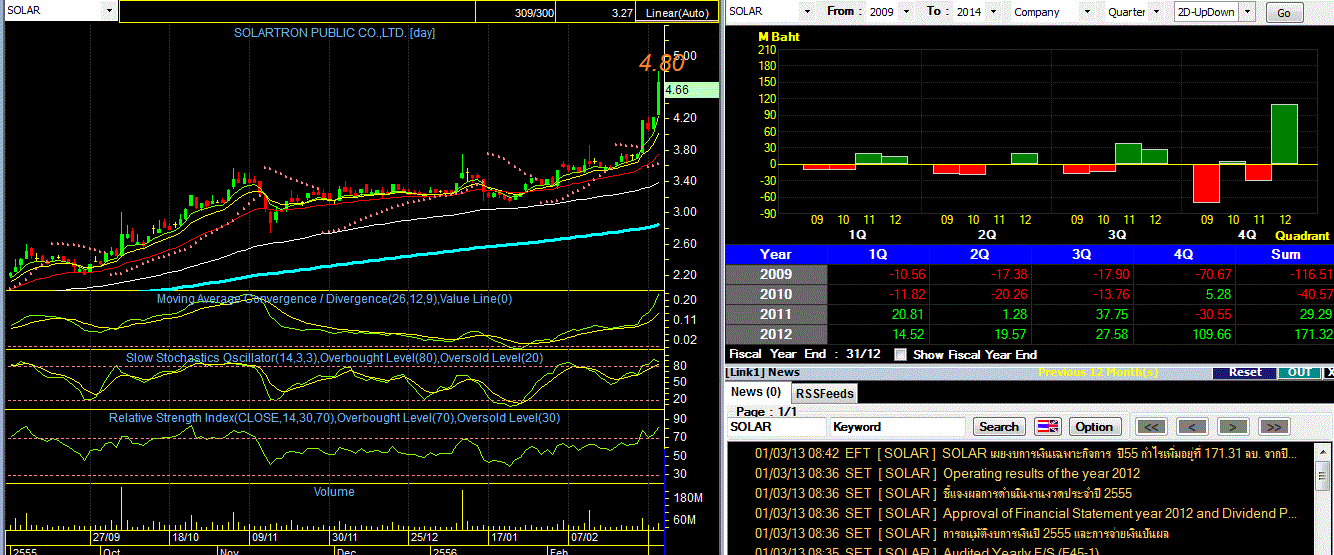The image size is (1334, 555).
Task: Click the 4Q column header in table
Action: (1184, 254)
